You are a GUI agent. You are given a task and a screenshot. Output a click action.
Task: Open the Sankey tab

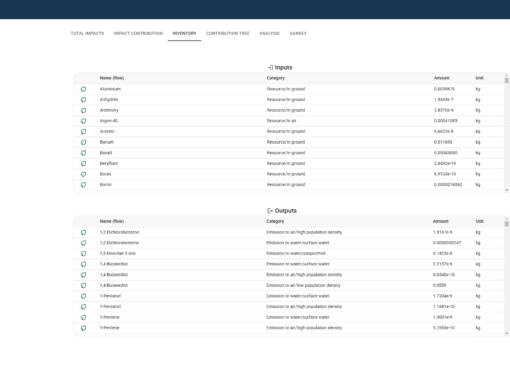tap(298, 33)
